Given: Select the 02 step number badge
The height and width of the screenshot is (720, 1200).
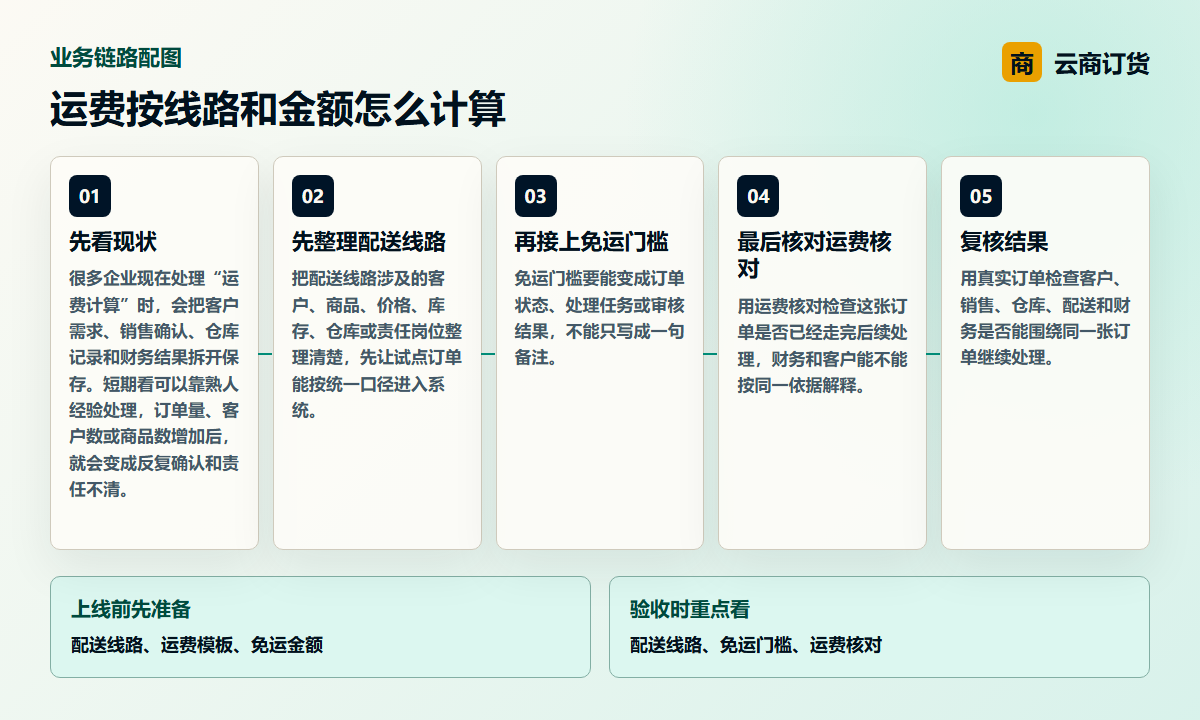Looking at the screenshot, I should pyautogui.click(x=313, y=196).
